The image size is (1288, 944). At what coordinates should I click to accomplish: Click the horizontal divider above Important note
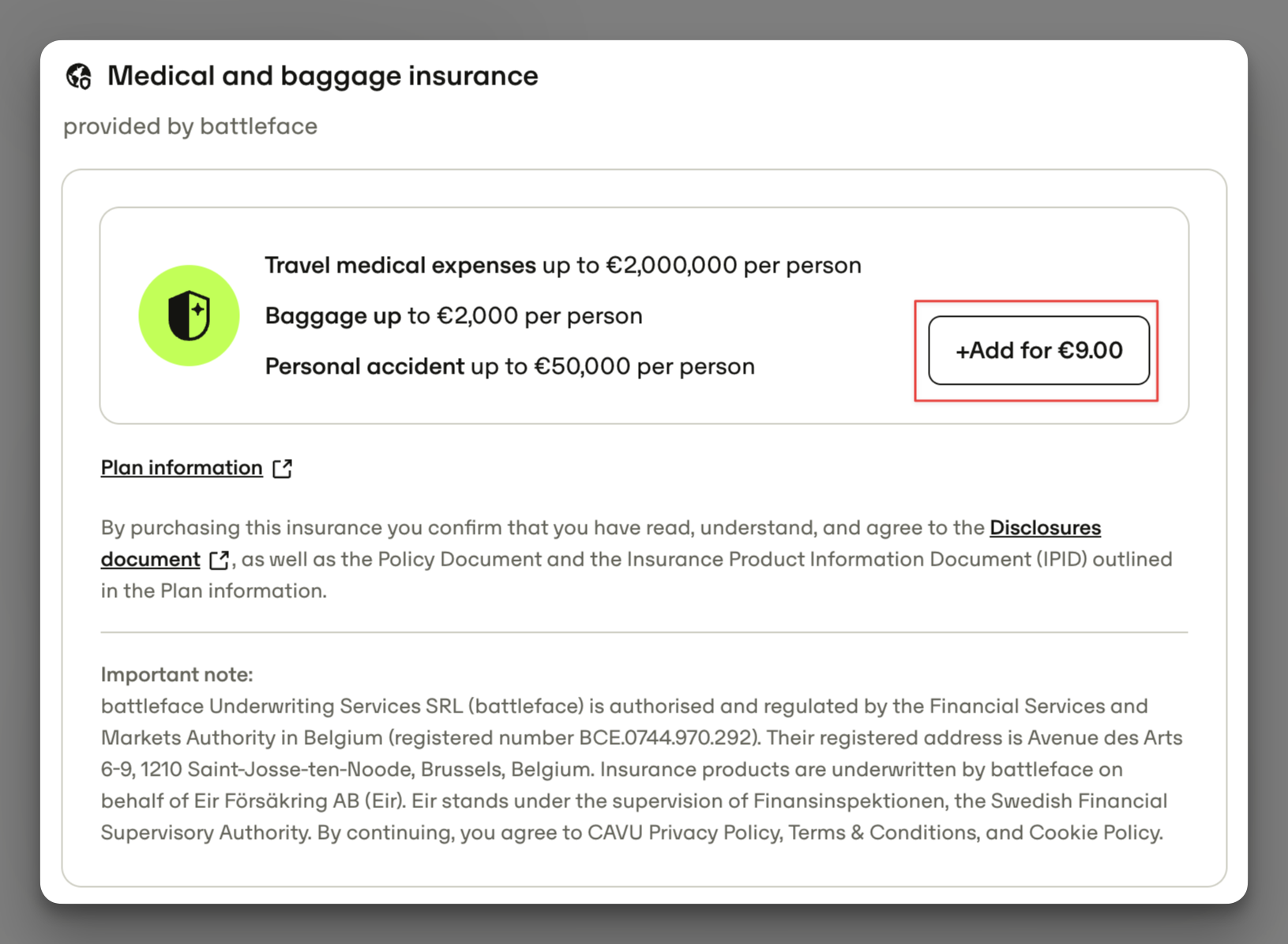[644, 632]
